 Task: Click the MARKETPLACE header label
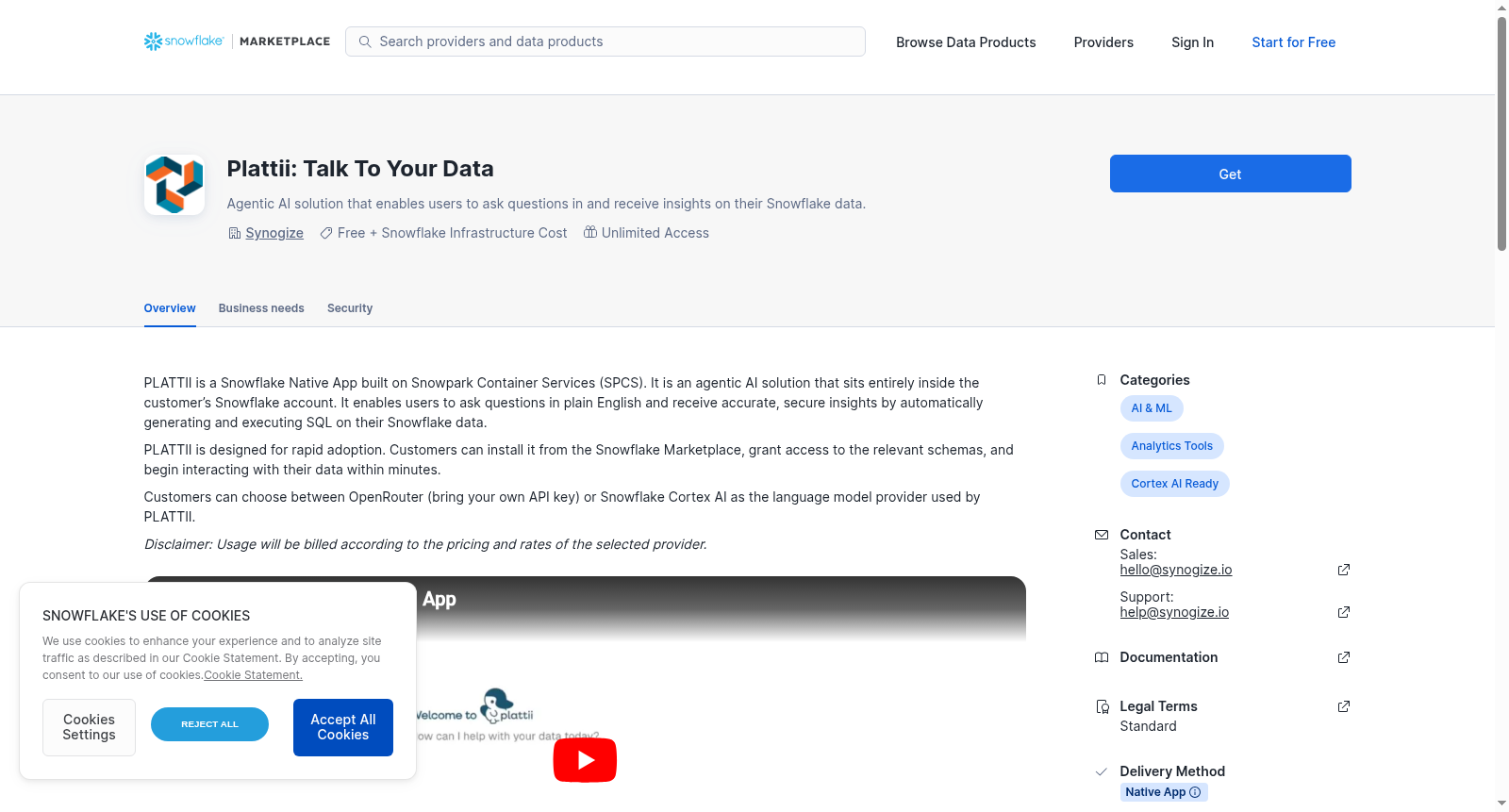click(285, 41)
